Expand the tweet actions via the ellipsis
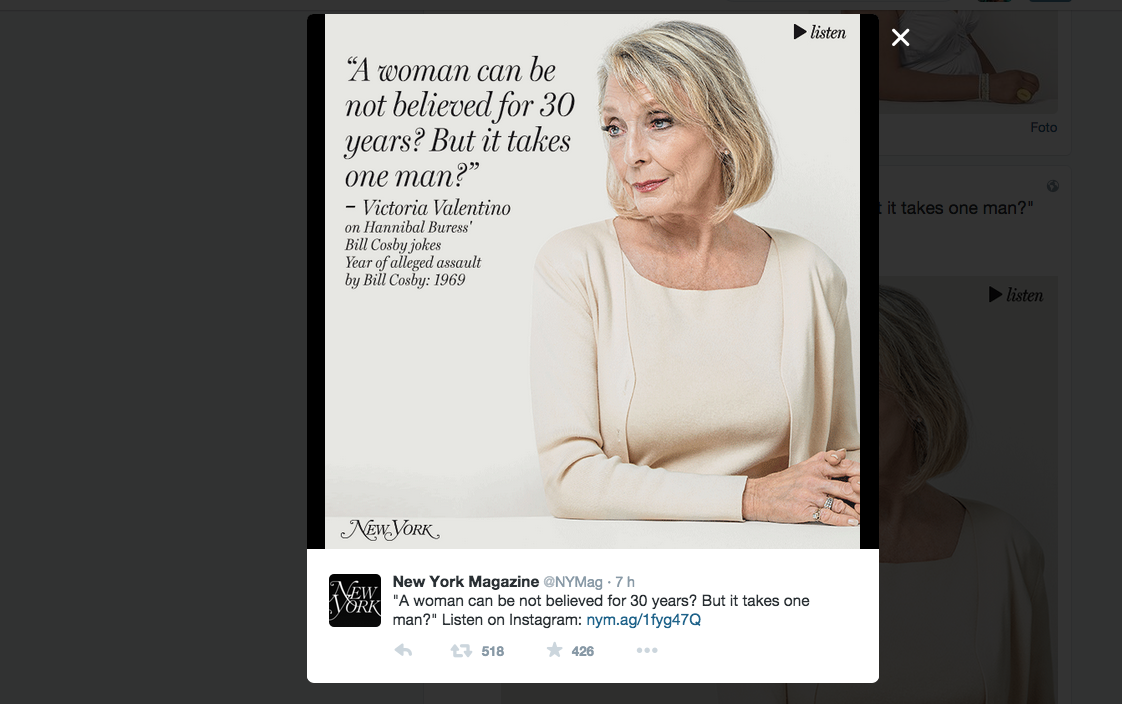 click(x=647, y=650)
